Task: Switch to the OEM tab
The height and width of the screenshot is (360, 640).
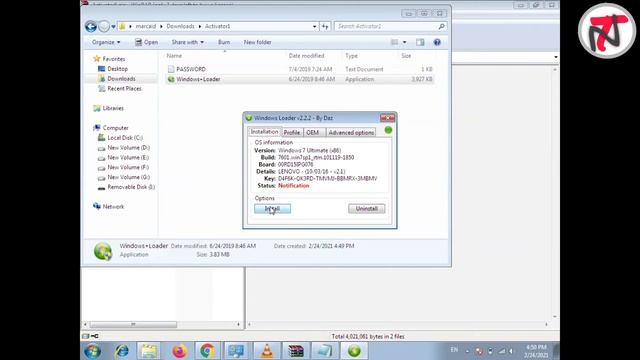Action: click(313, 132)
